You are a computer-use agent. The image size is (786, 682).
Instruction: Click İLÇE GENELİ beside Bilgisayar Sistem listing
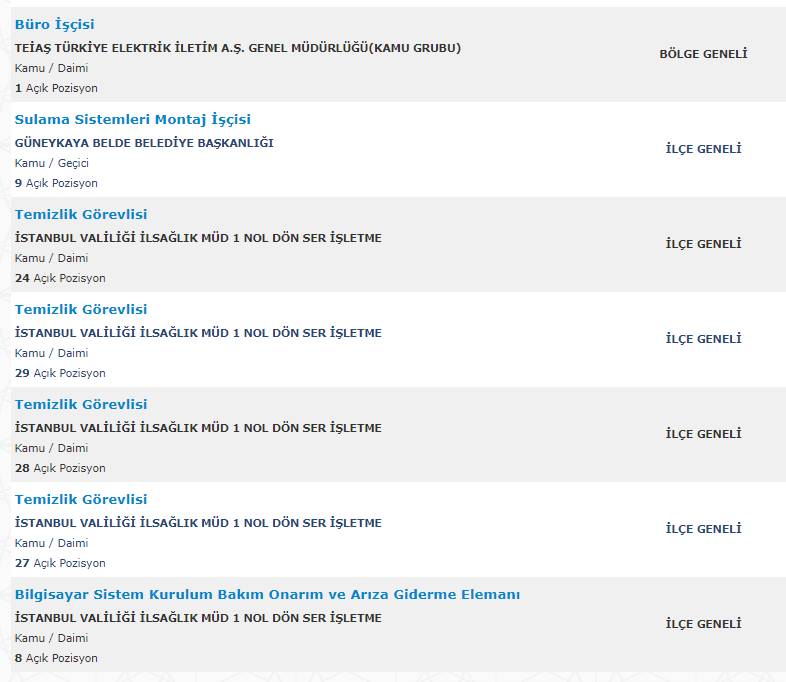click(x=703, y=624)
